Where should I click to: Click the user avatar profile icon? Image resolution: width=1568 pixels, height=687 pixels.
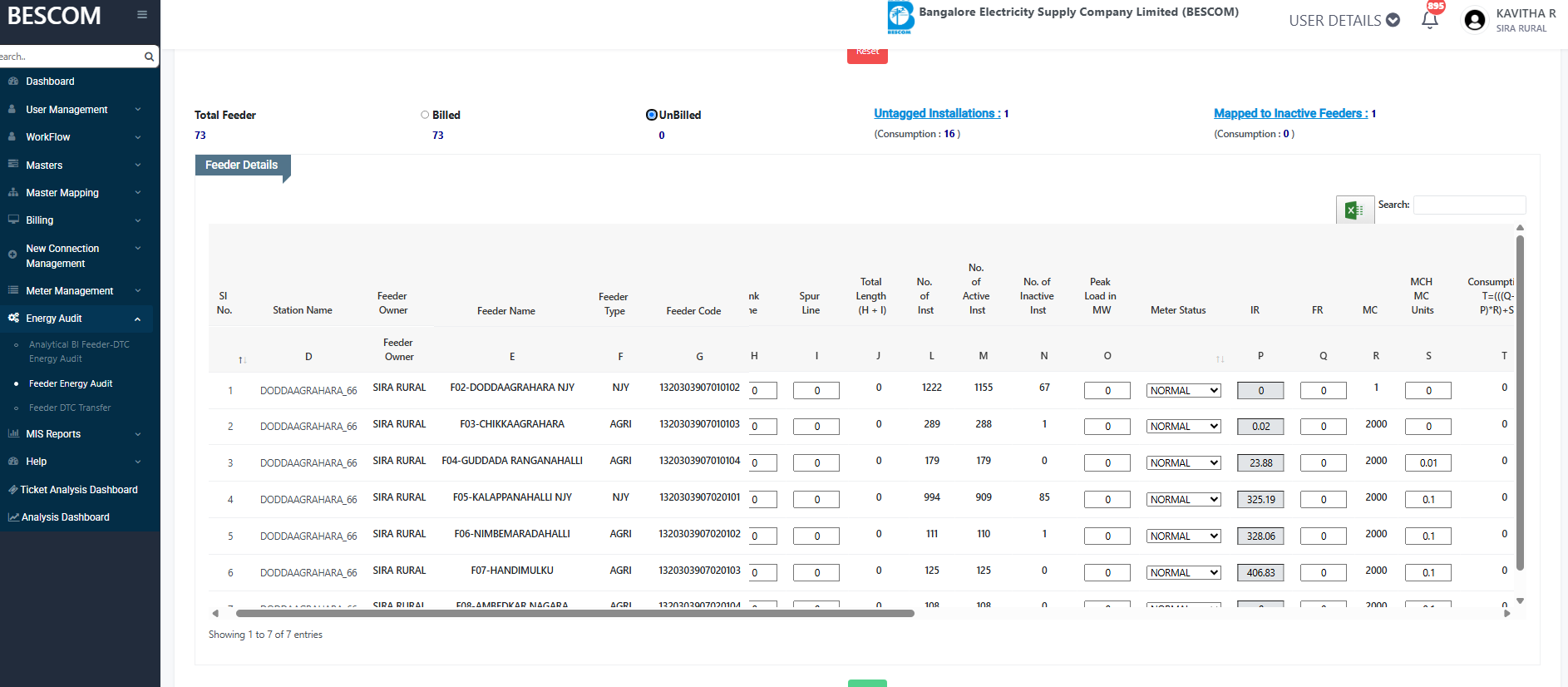click(1475, 20)
